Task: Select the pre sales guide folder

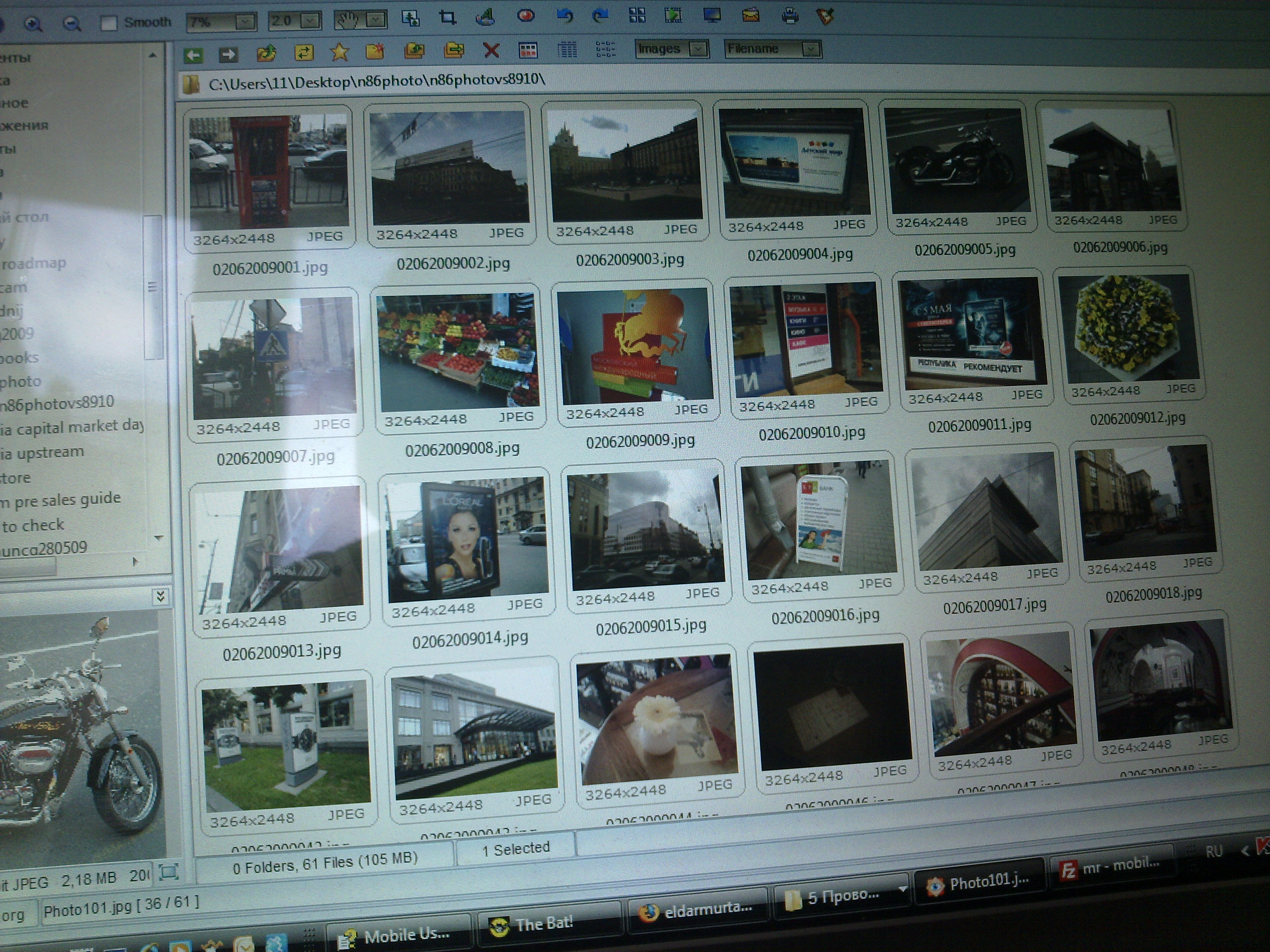Action: pos(60,500)
